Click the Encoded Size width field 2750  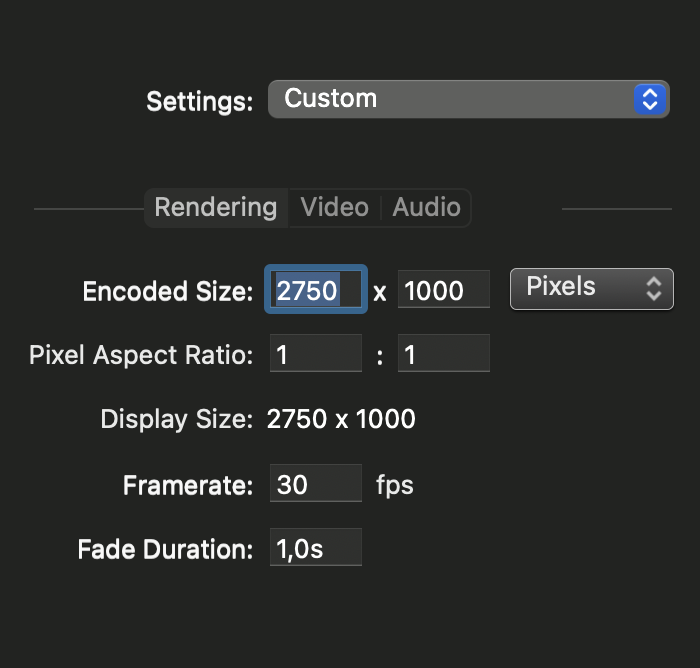[316, 289]
